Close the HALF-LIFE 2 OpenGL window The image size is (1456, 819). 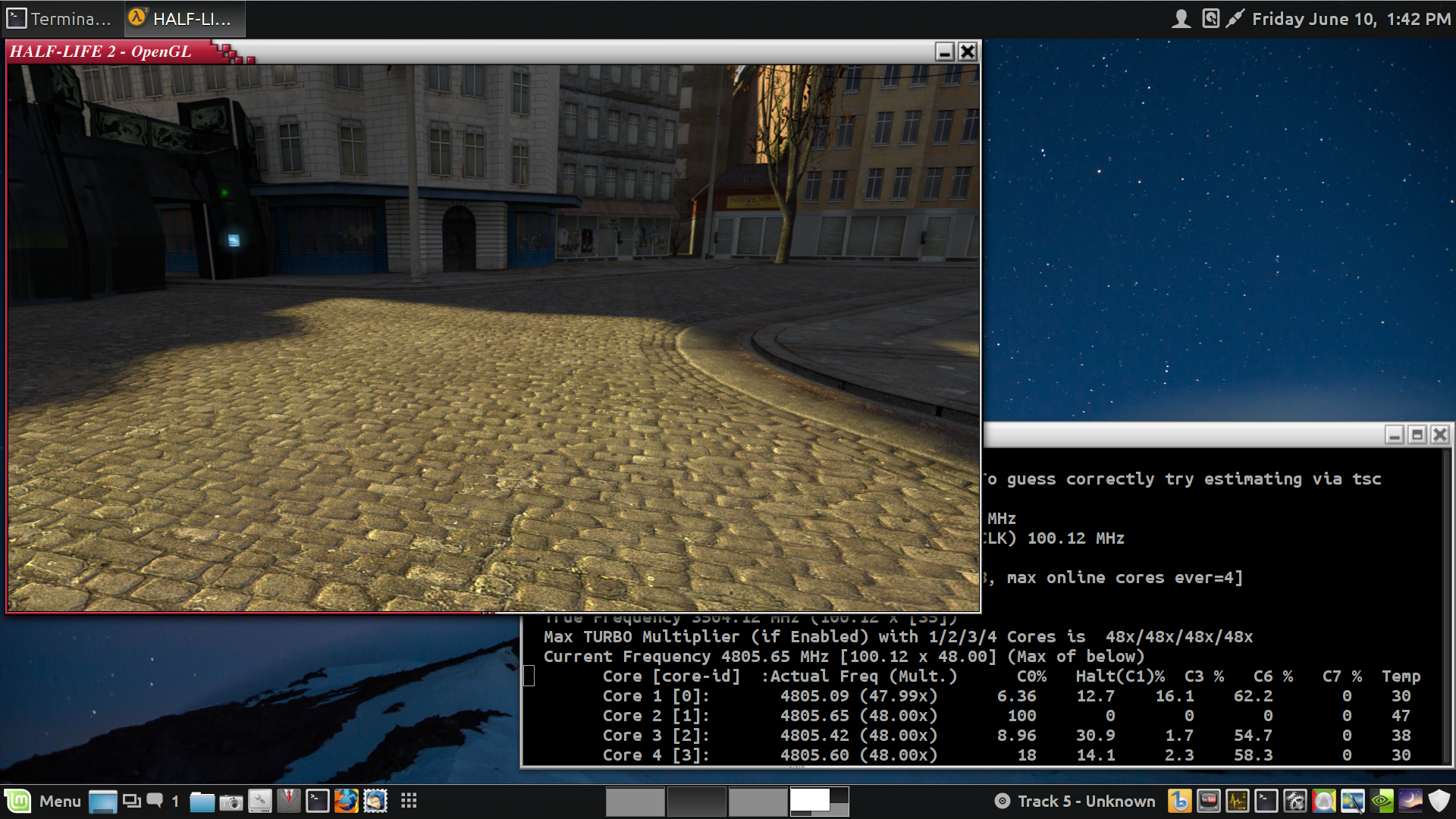pos(968,52)
